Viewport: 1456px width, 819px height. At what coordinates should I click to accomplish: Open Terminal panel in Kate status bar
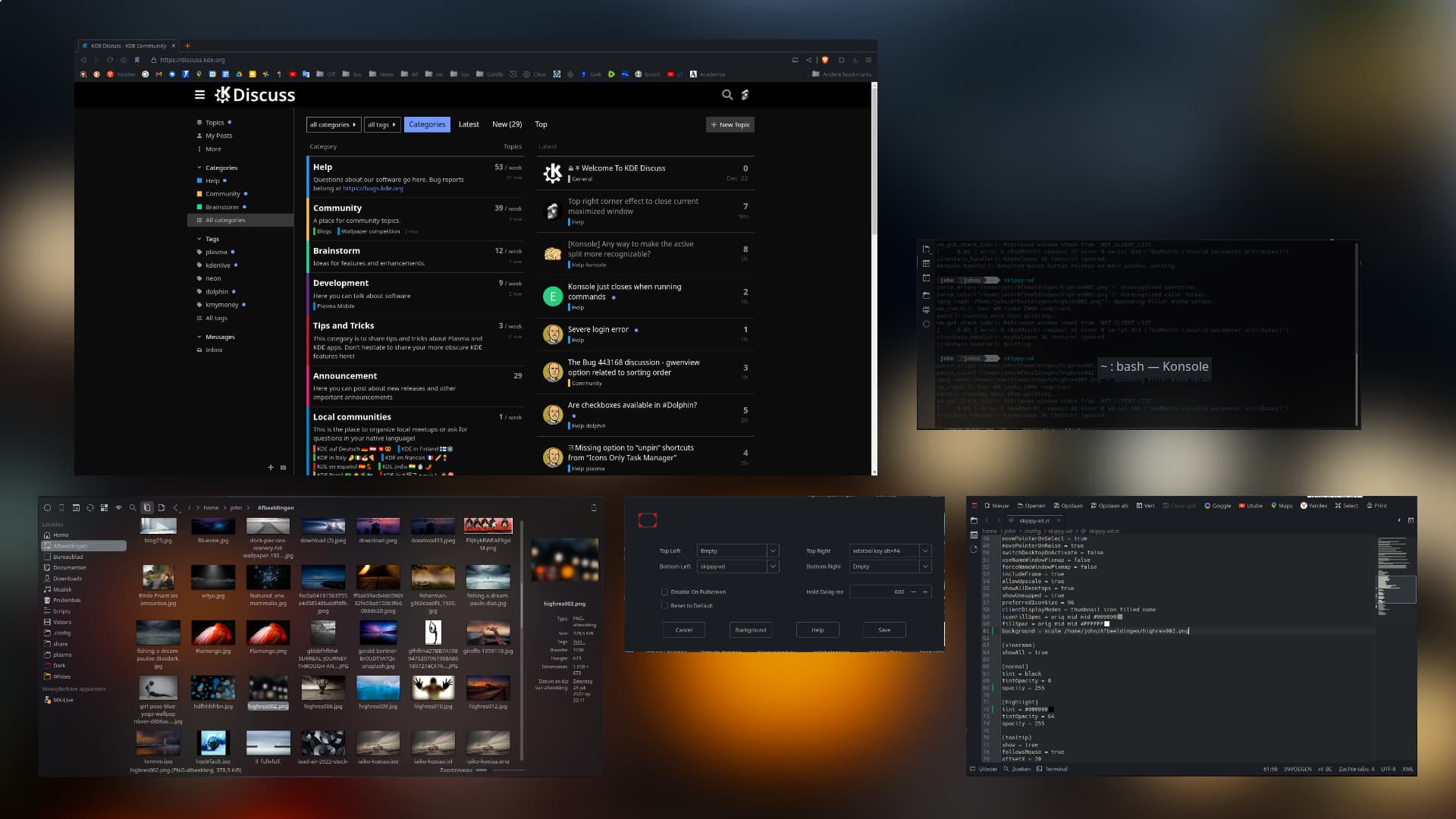(x=1052, y=769)
